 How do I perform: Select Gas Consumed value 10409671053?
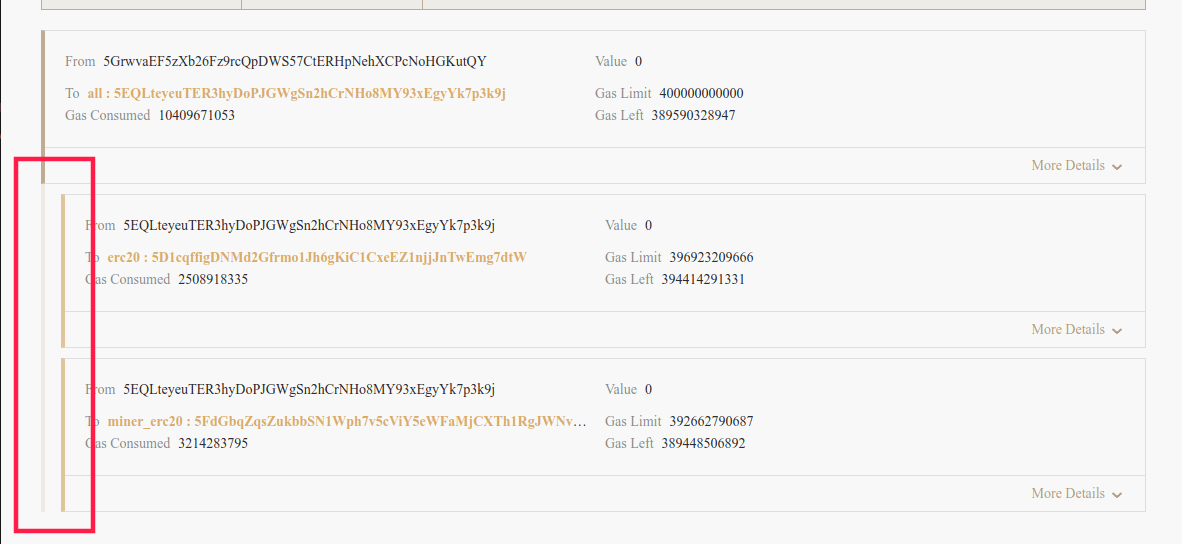196,115
